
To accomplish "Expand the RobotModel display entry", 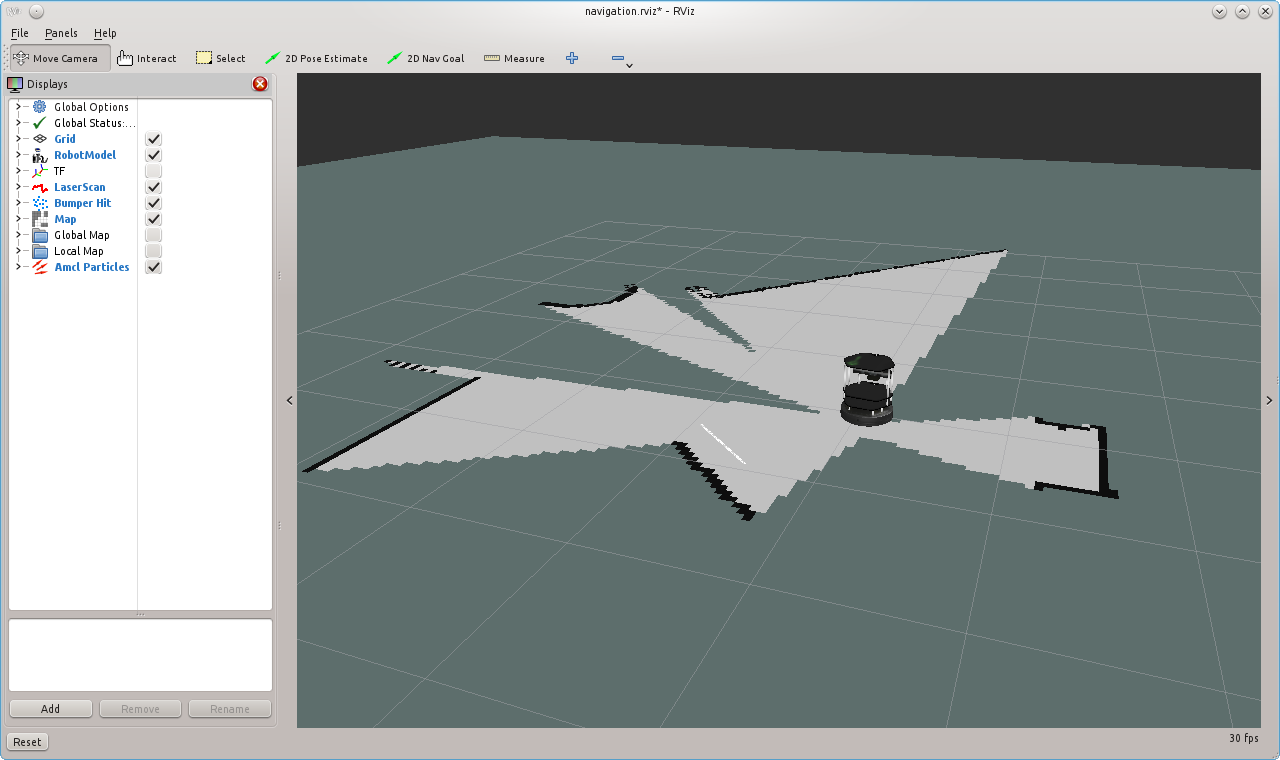I will coord(18,155).
